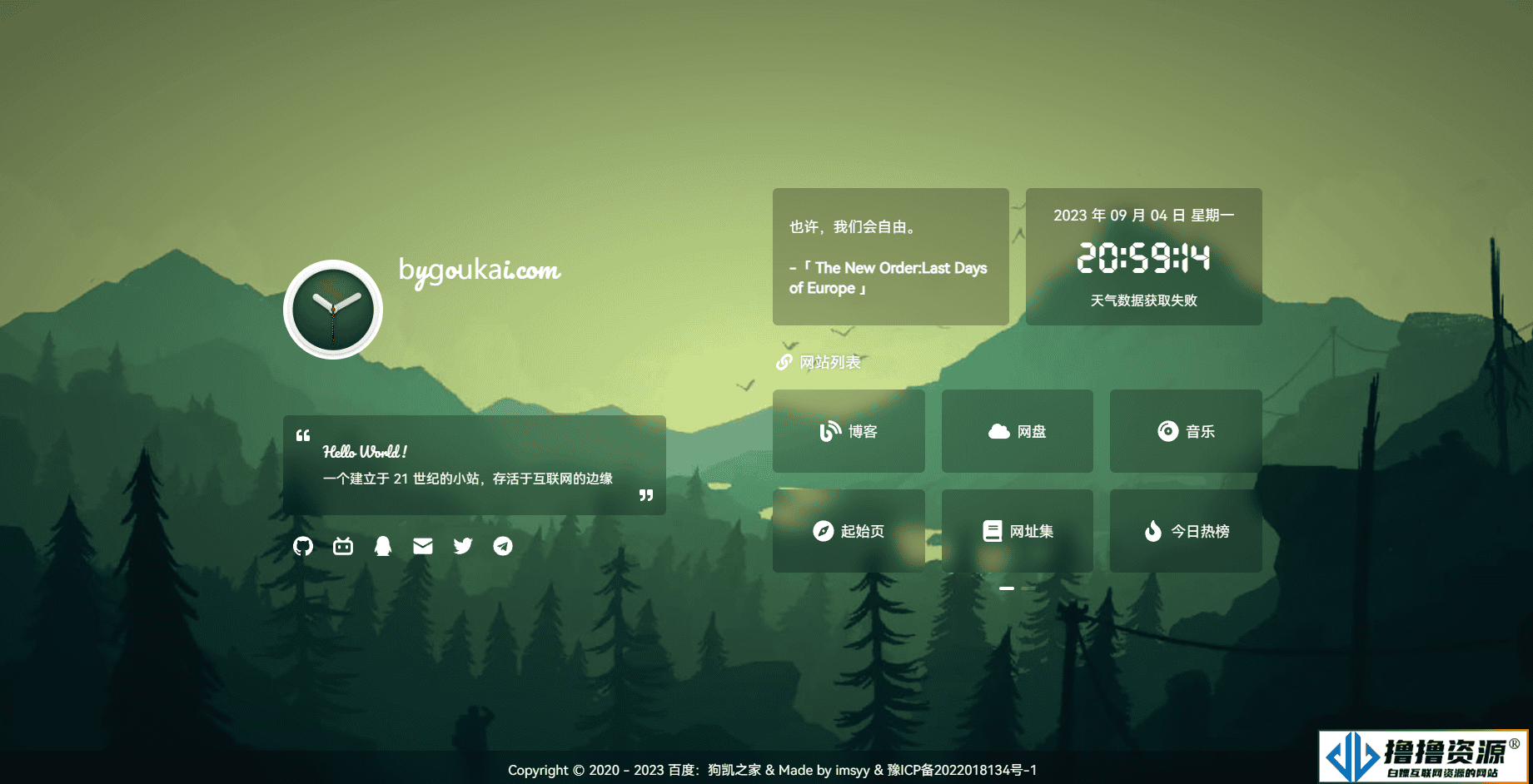Screen dimensions: 1533x784
Task: Click the 20:59:14 digital clock
Action: click(x=1144, y=258)
